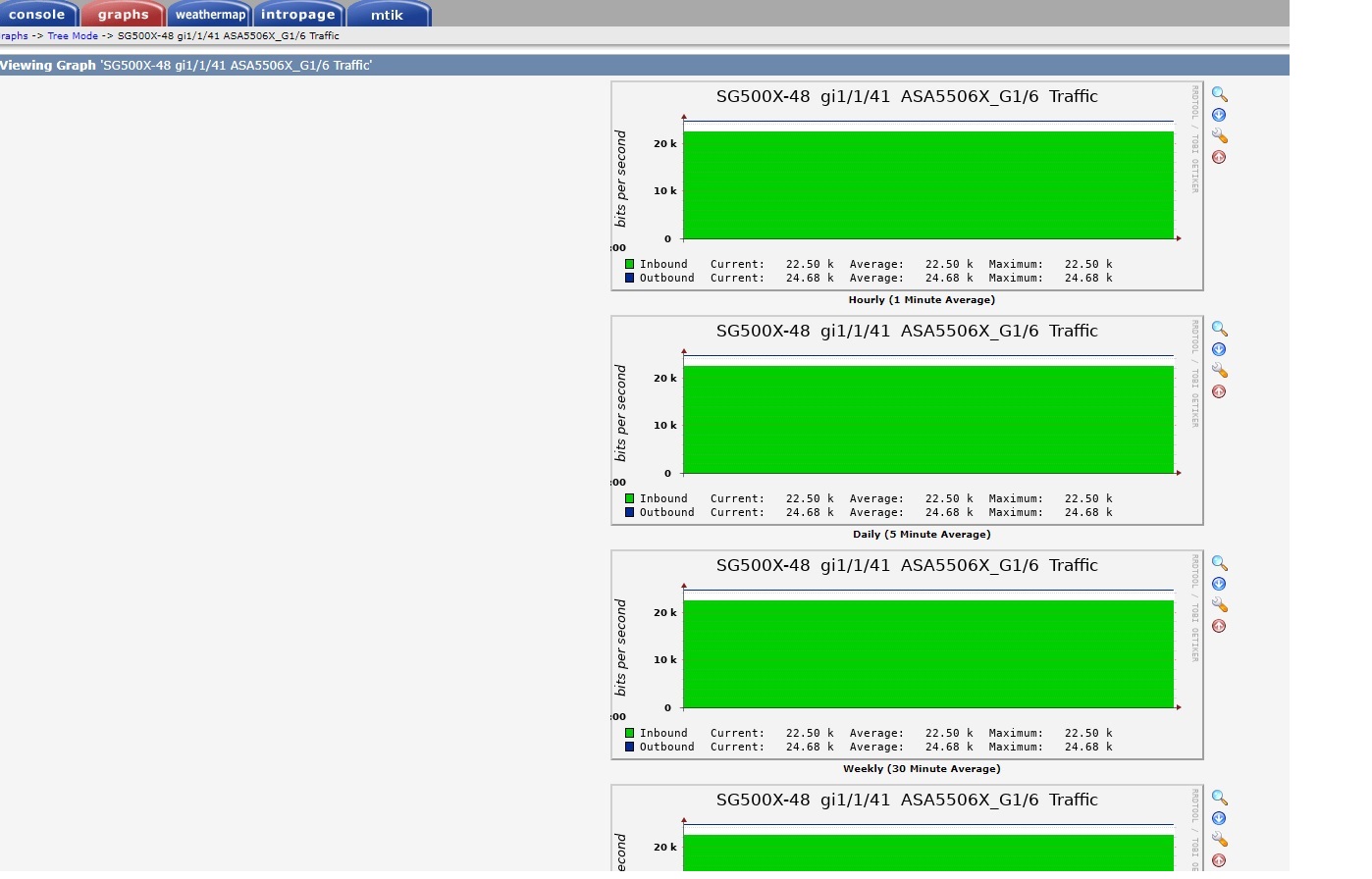
Task: Open the mtik tab
Action: point(388,14)
